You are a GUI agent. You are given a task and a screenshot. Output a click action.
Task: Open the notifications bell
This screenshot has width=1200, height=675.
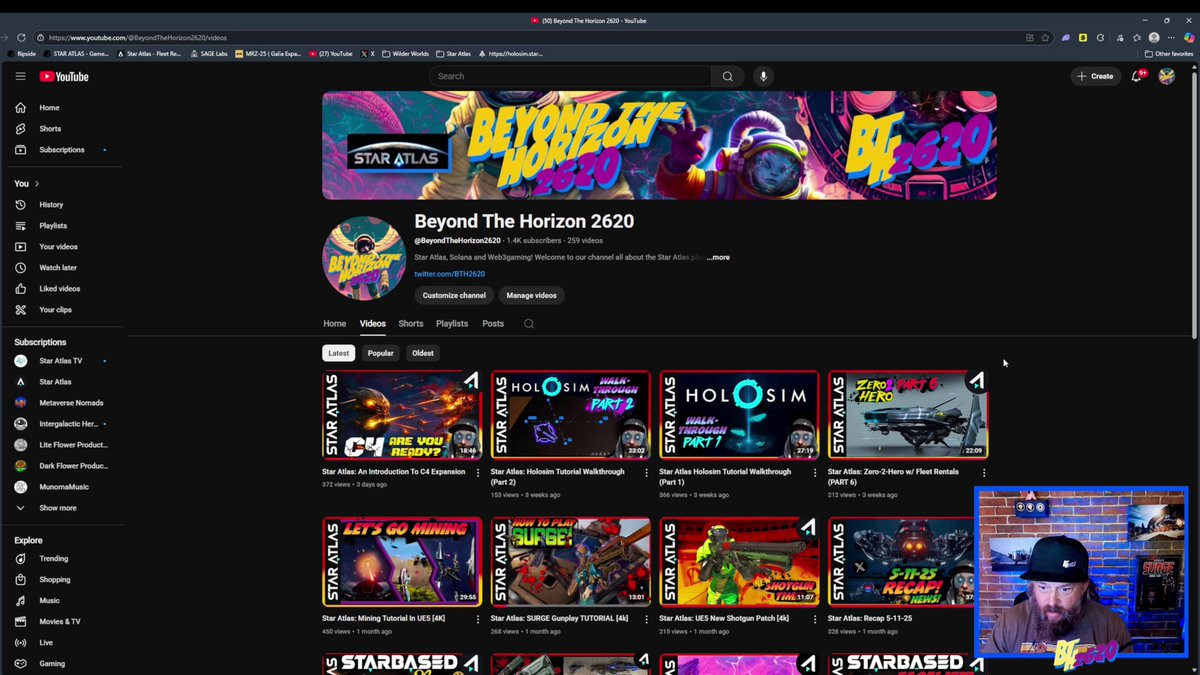1136,76
